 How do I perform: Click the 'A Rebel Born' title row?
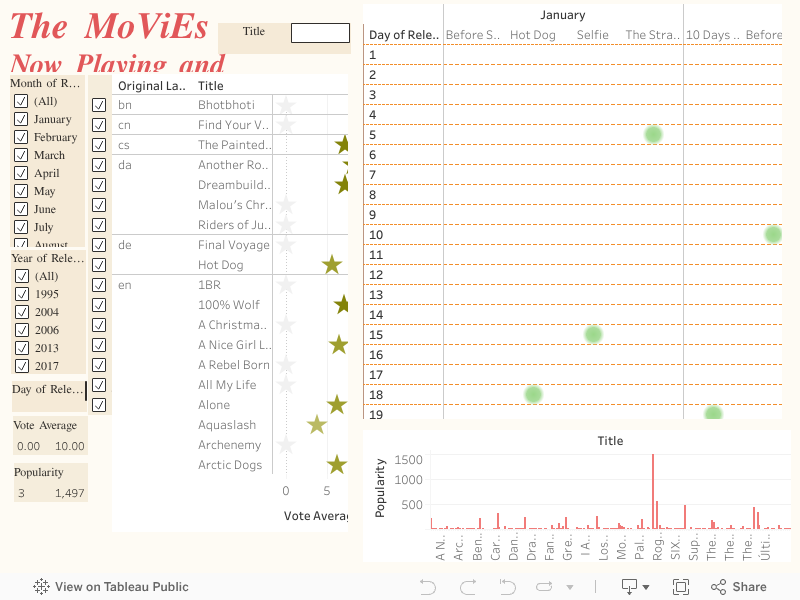click(x=234, y=365)
